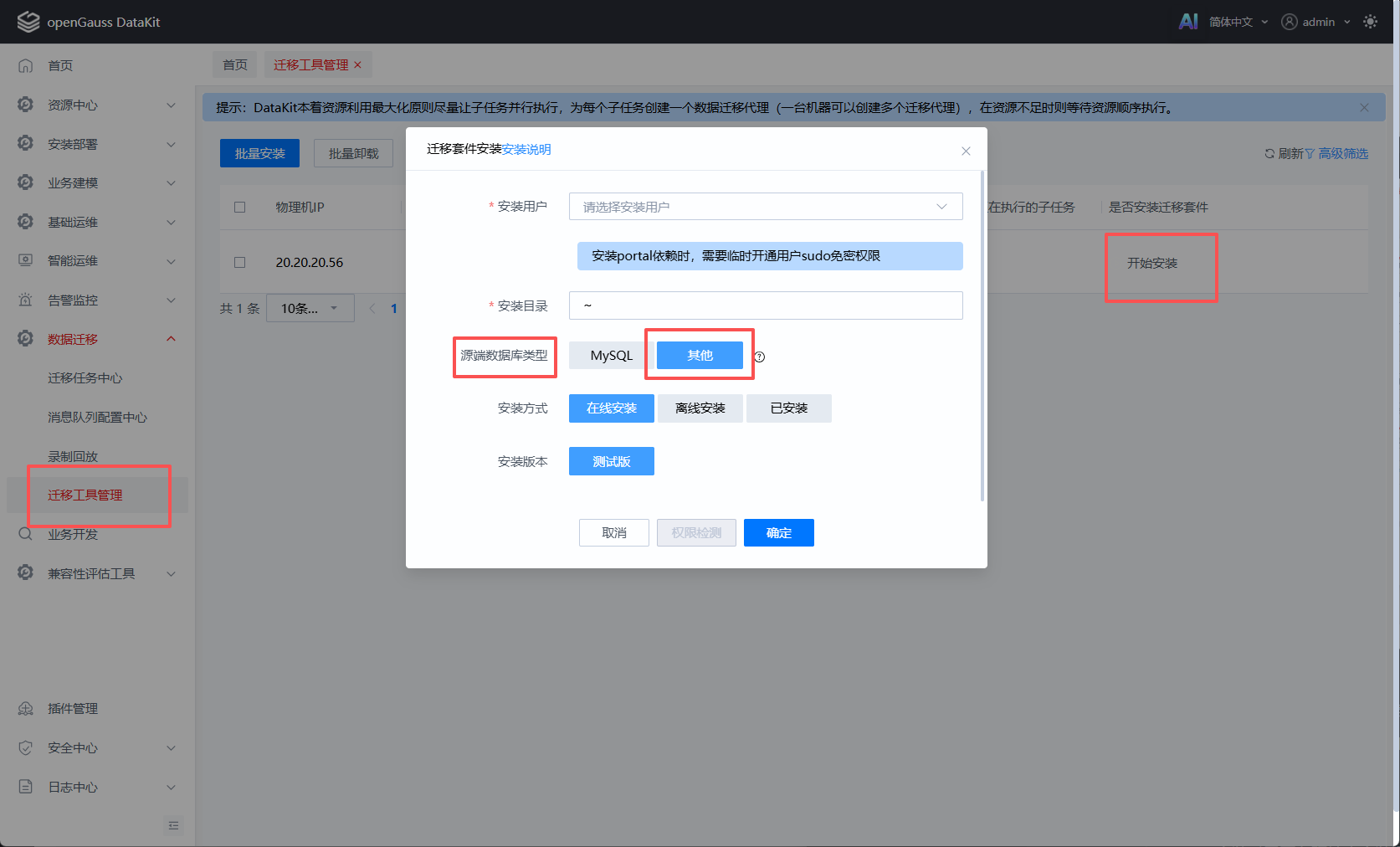Collapse the sidebar using the bottom fold icon

(173, 825)
